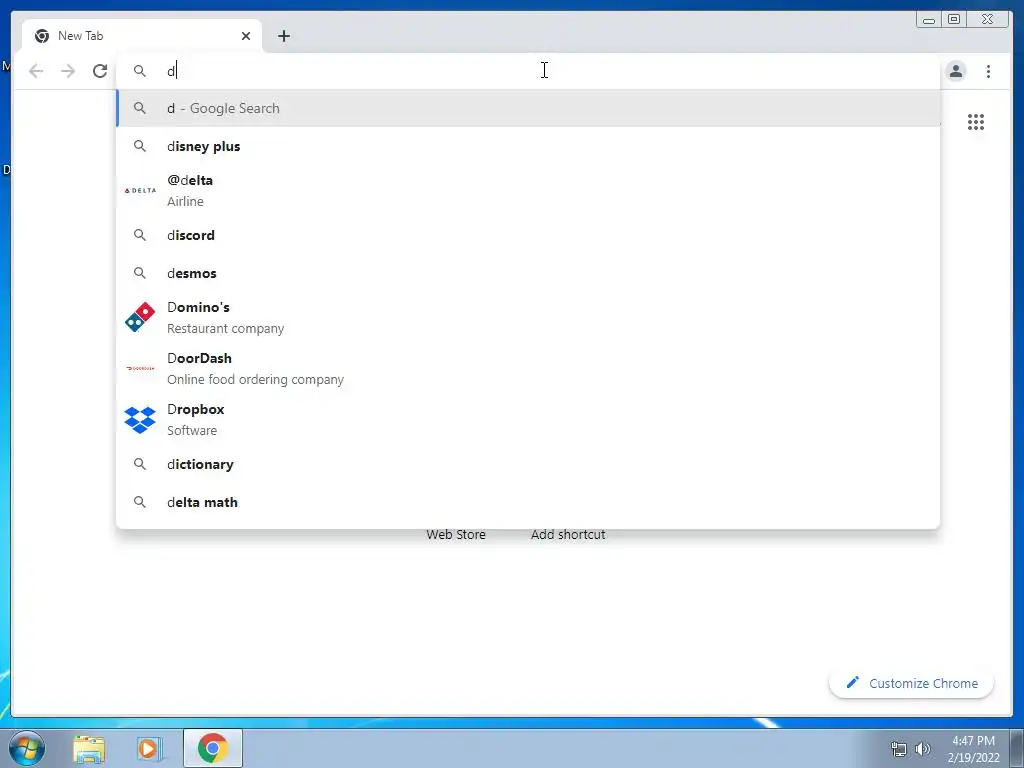Open Windows Explorer from the taskbar
This screenshot has width=1024, height=768.
tap(89, 748)
